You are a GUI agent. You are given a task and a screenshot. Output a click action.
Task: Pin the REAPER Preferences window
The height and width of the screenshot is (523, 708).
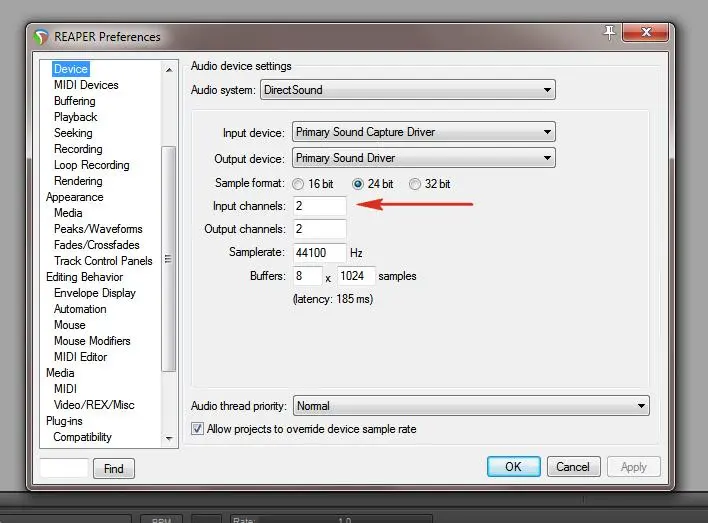pyautogui.click(x=610, y=33)
